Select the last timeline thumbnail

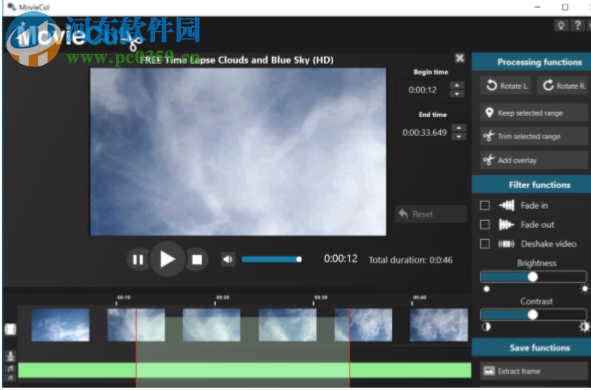[439, 325]
